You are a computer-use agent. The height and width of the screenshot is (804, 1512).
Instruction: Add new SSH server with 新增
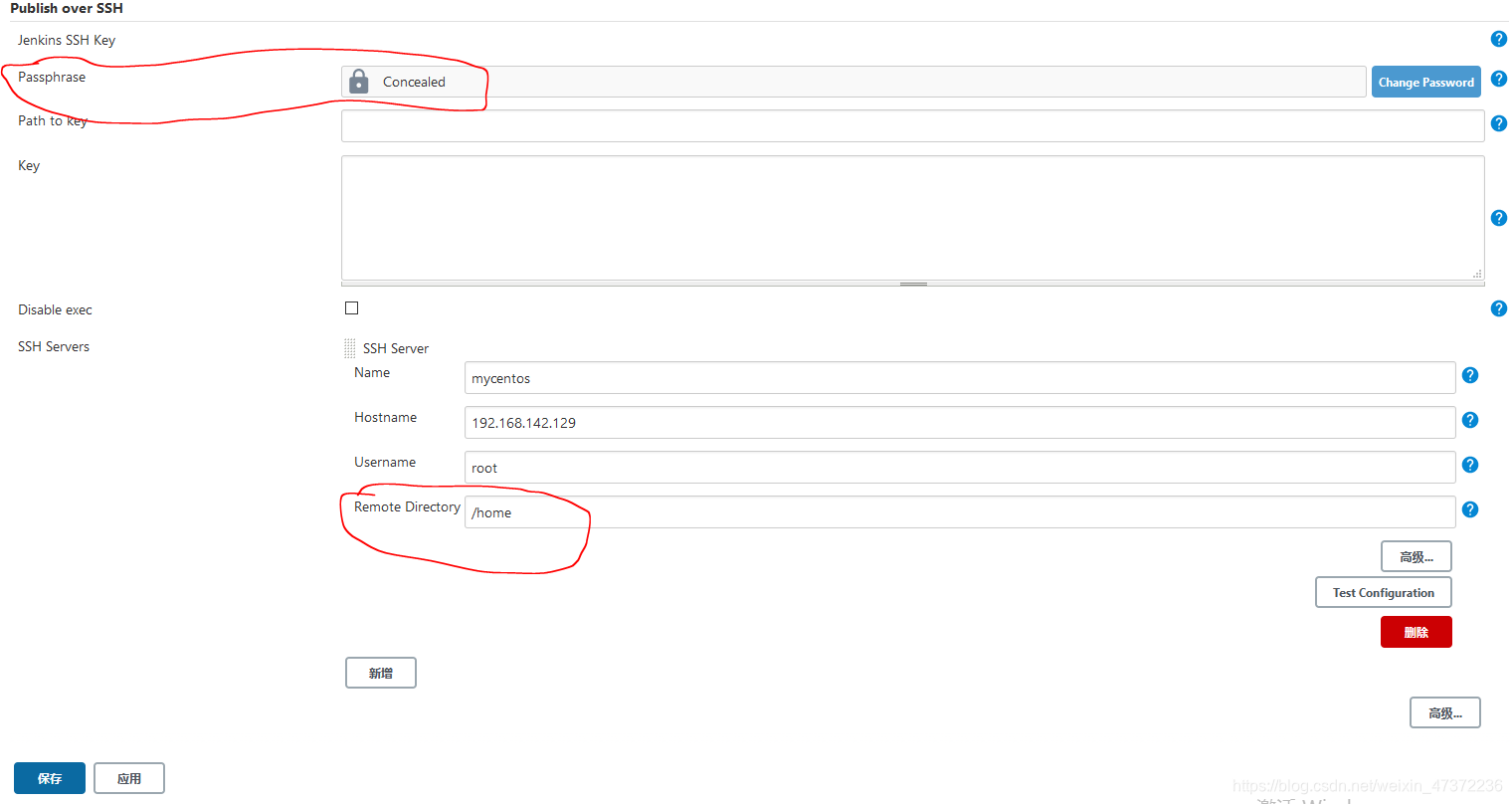tap(380, 674)
